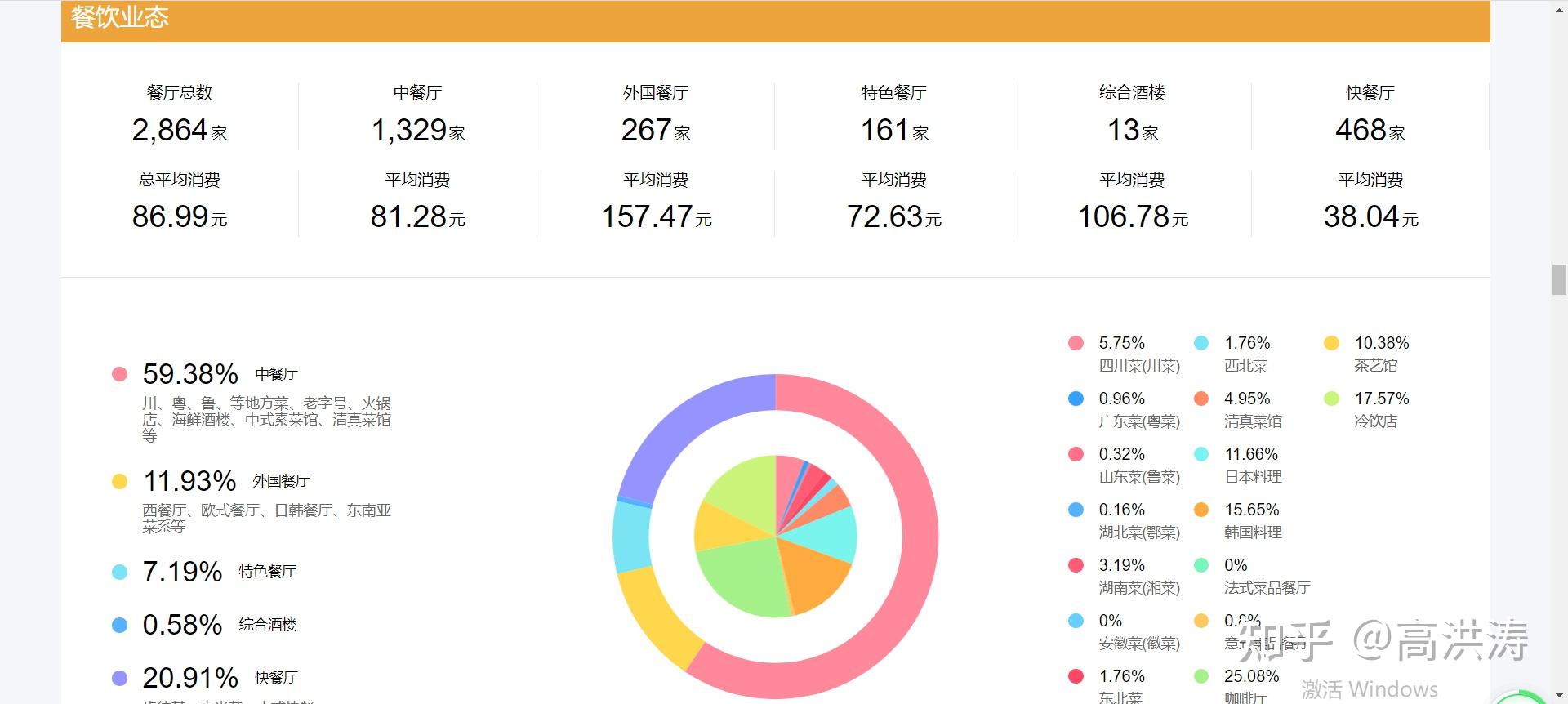Click the 总平均消费 value 86.99
Screen dimensions: 1568x704
tap(171, 216)
